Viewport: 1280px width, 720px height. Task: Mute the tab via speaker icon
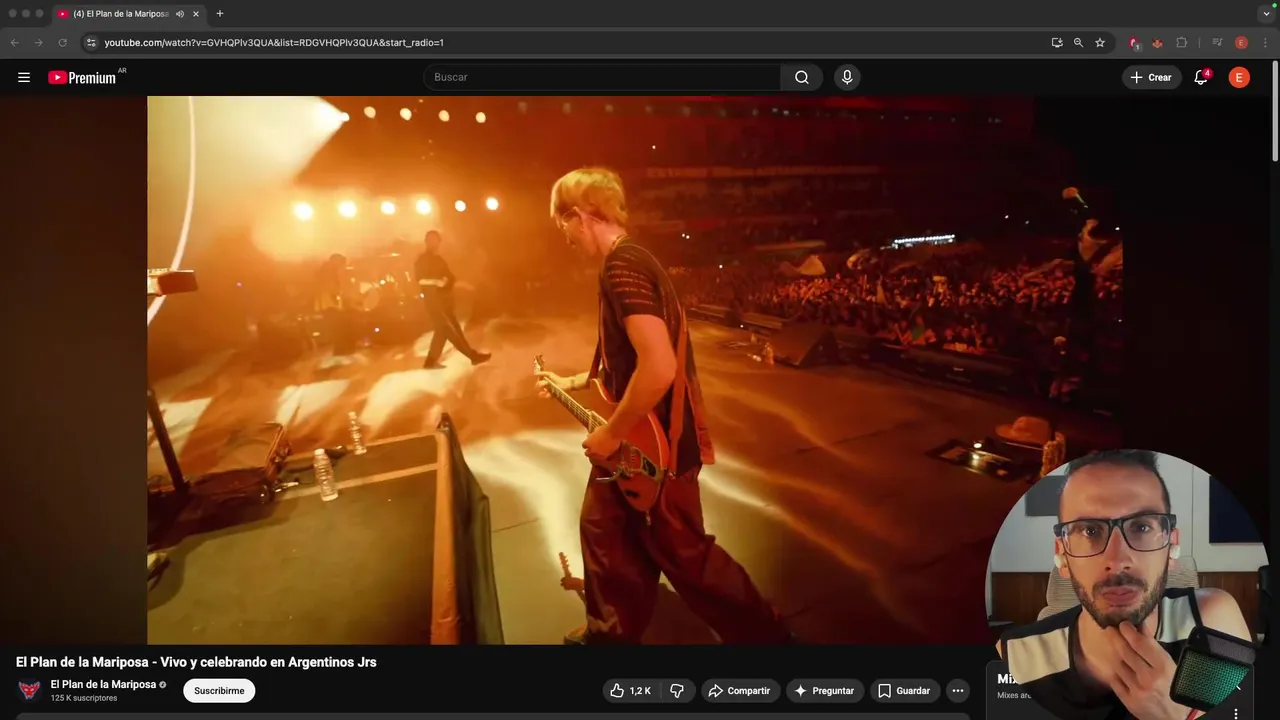click(180, 14)
